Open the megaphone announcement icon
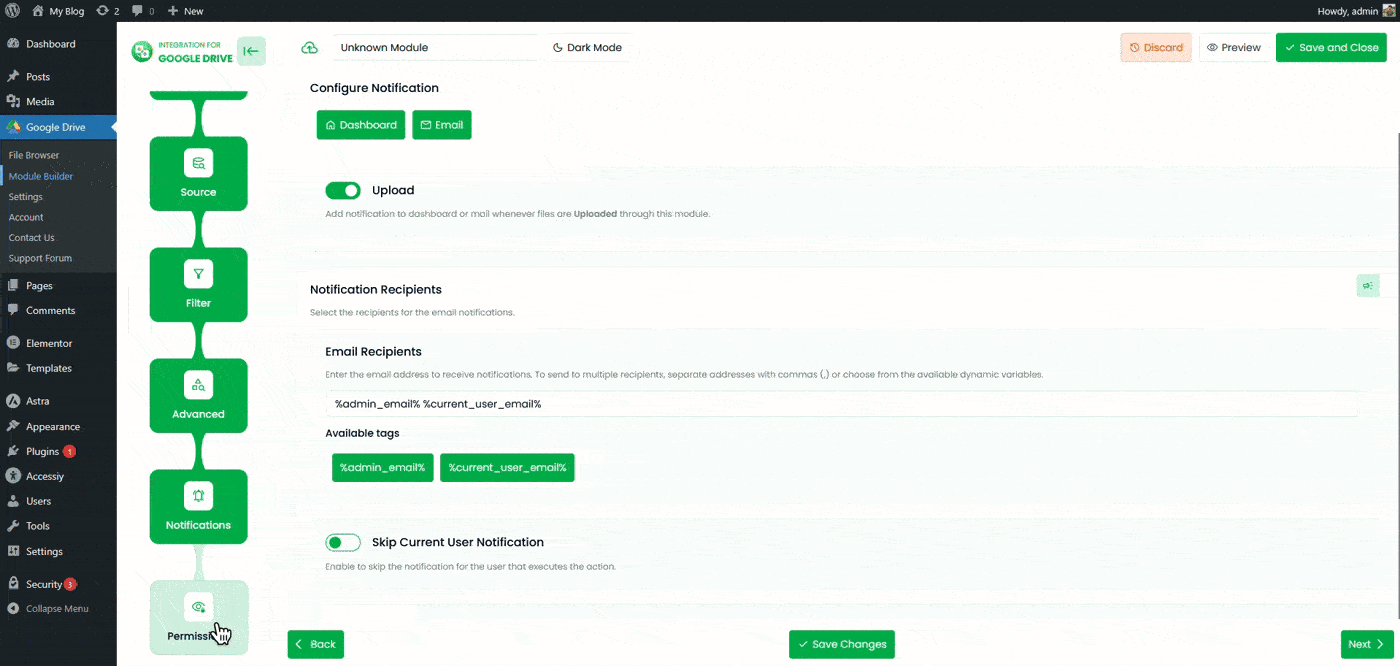 coord(1367,285)
